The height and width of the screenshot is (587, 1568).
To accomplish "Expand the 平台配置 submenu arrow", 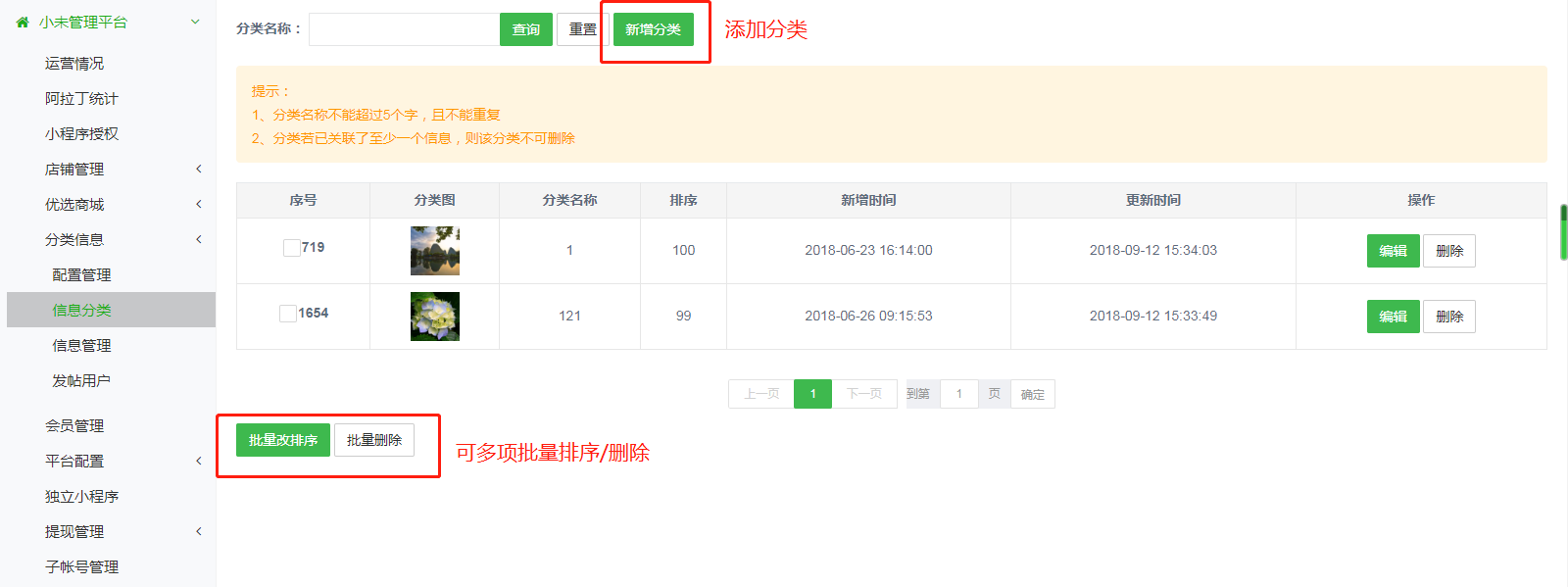I will tap(198, 462).
